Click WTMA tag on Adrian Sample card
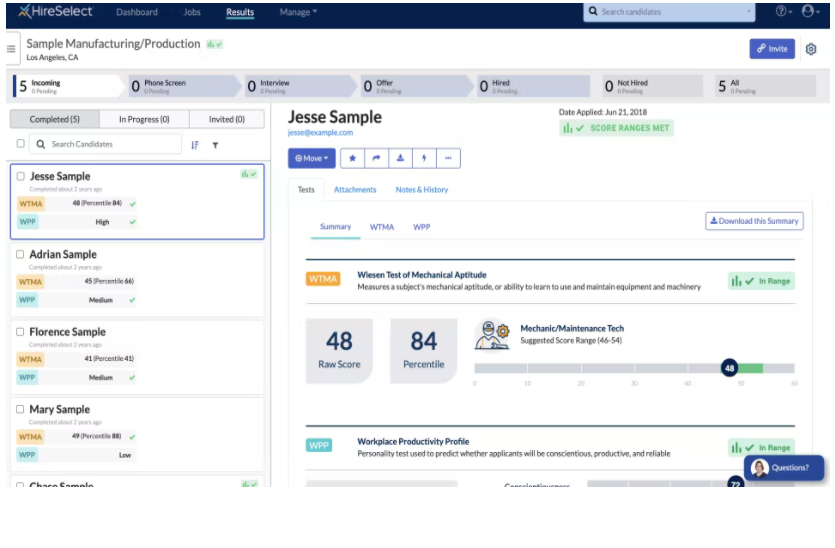This screenshot has height=548, width=835. [x=30, y=282]
